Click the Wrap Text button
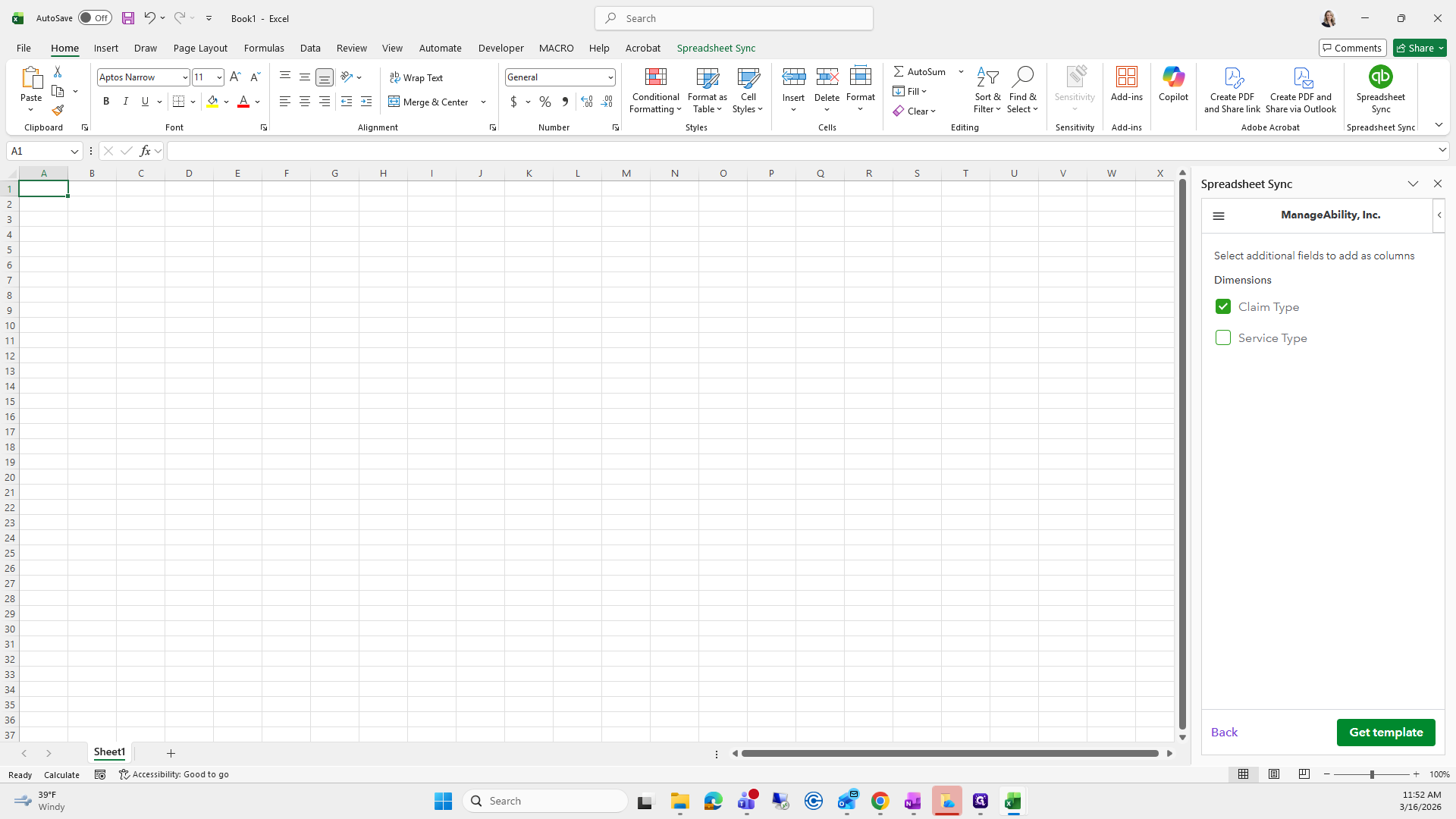 [x=416, y=77]
